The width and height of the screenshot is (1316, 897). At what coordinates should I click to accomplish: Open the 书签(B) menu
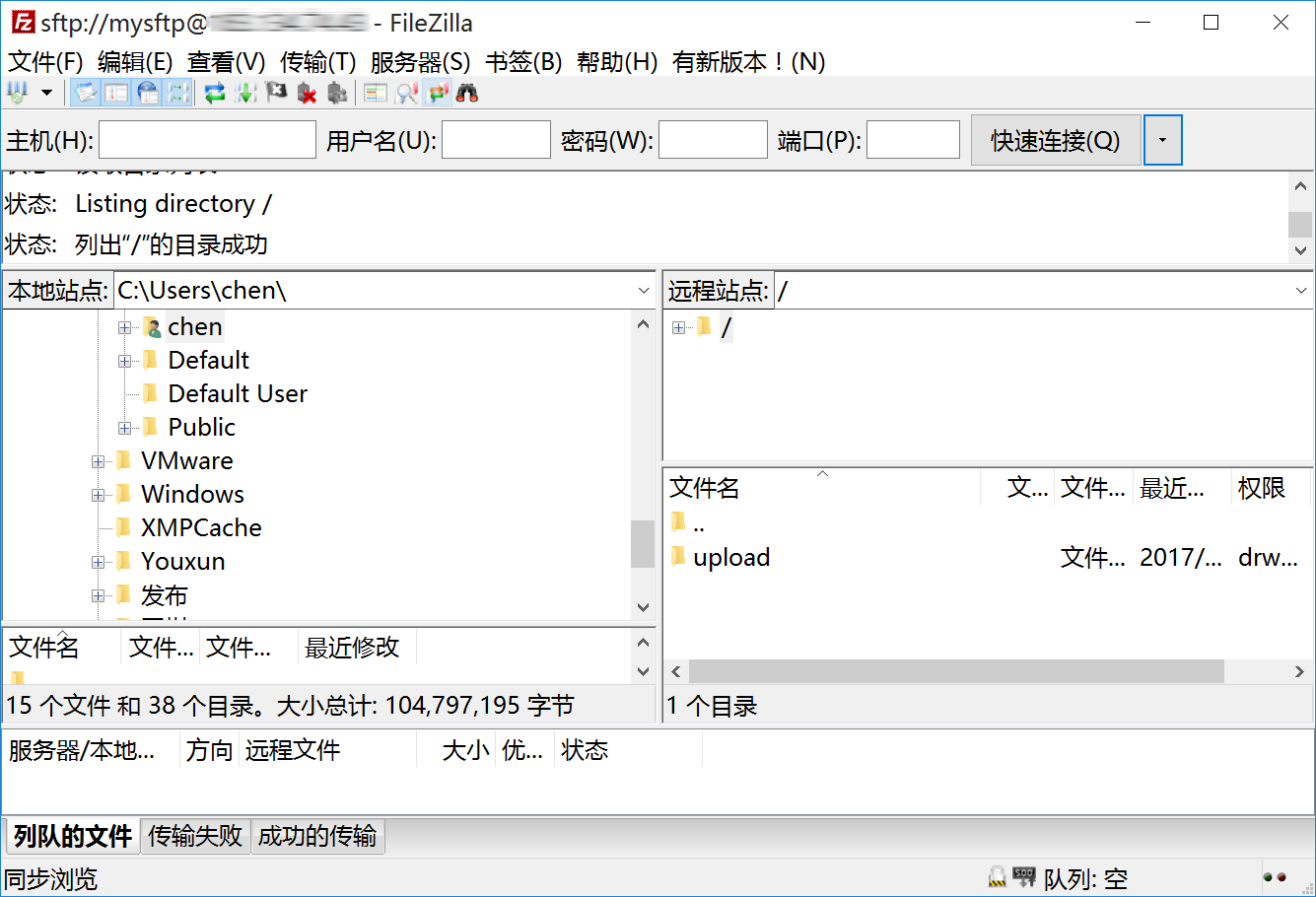coord(523,62)
